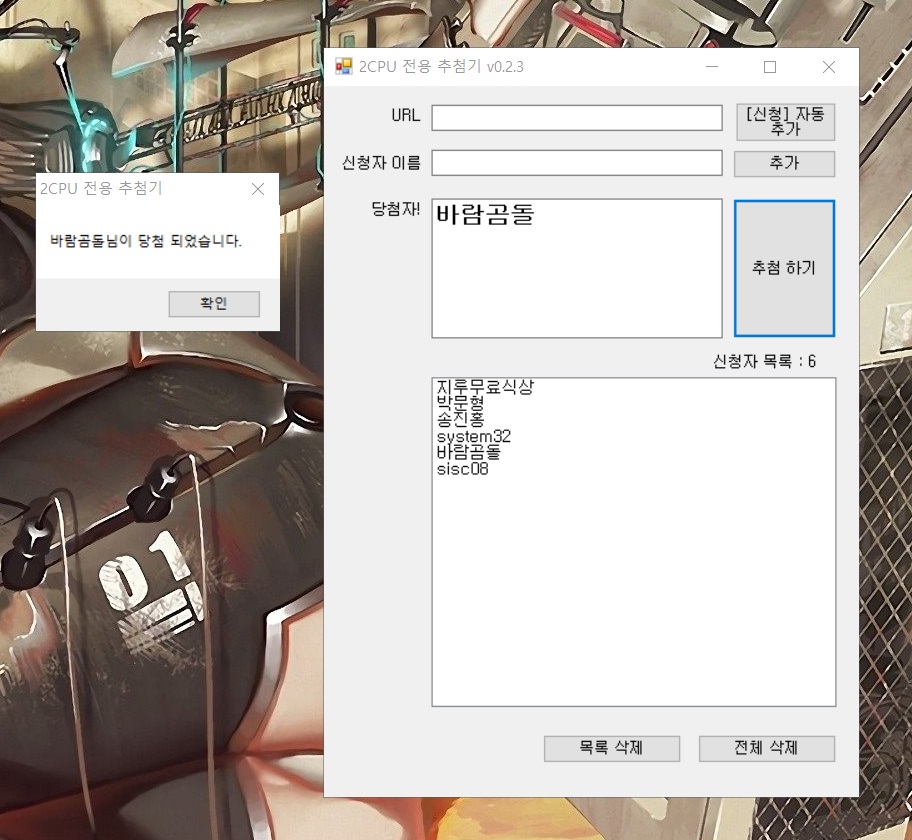Click the 전체 삭제 button
912x840 pixels.
click(x=767, y=748)
